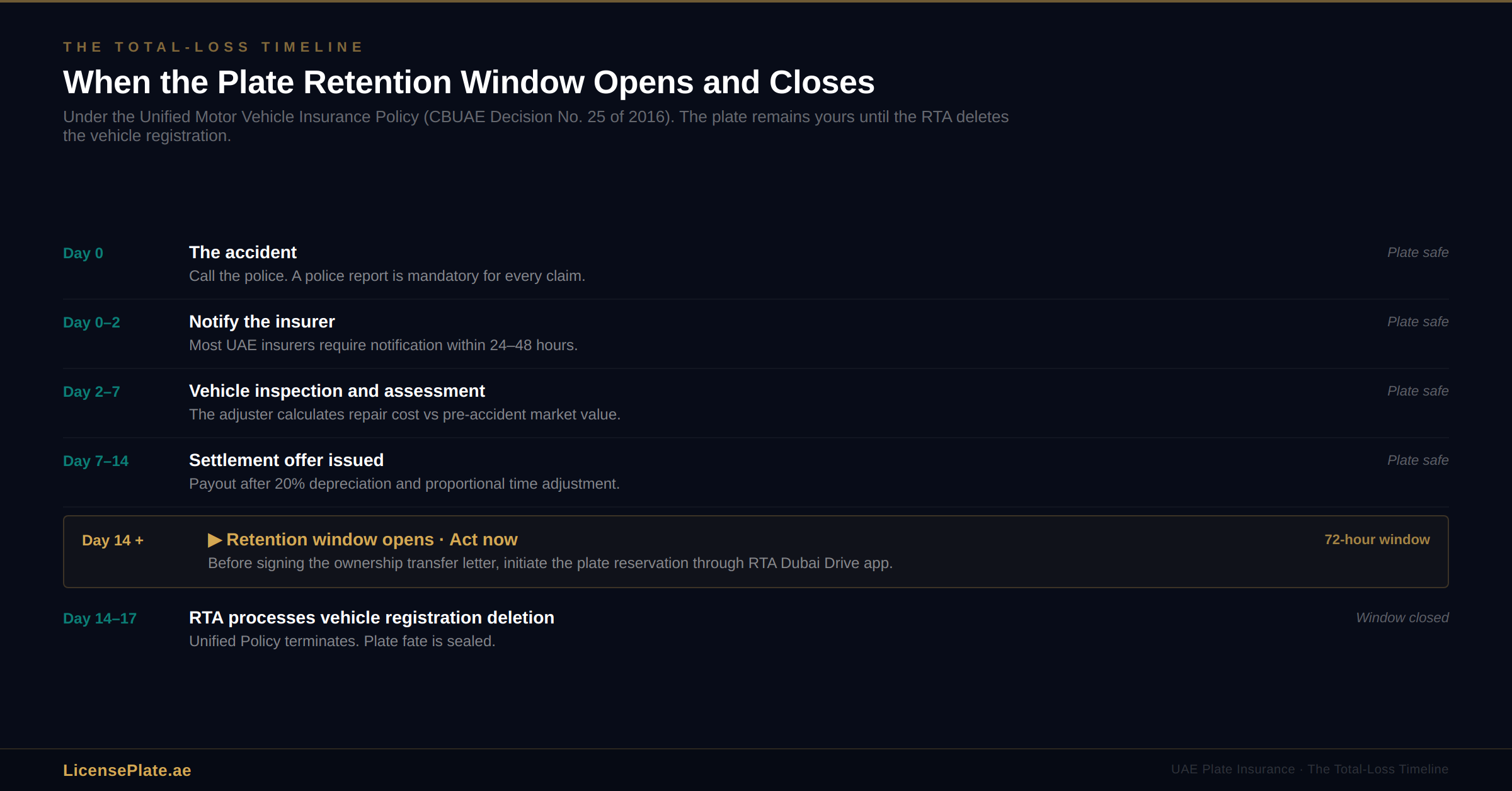1512x791 pixels.
Task: Click "RTA processes vehicle registration deletion" heading
Action: (x=371, y=618)
